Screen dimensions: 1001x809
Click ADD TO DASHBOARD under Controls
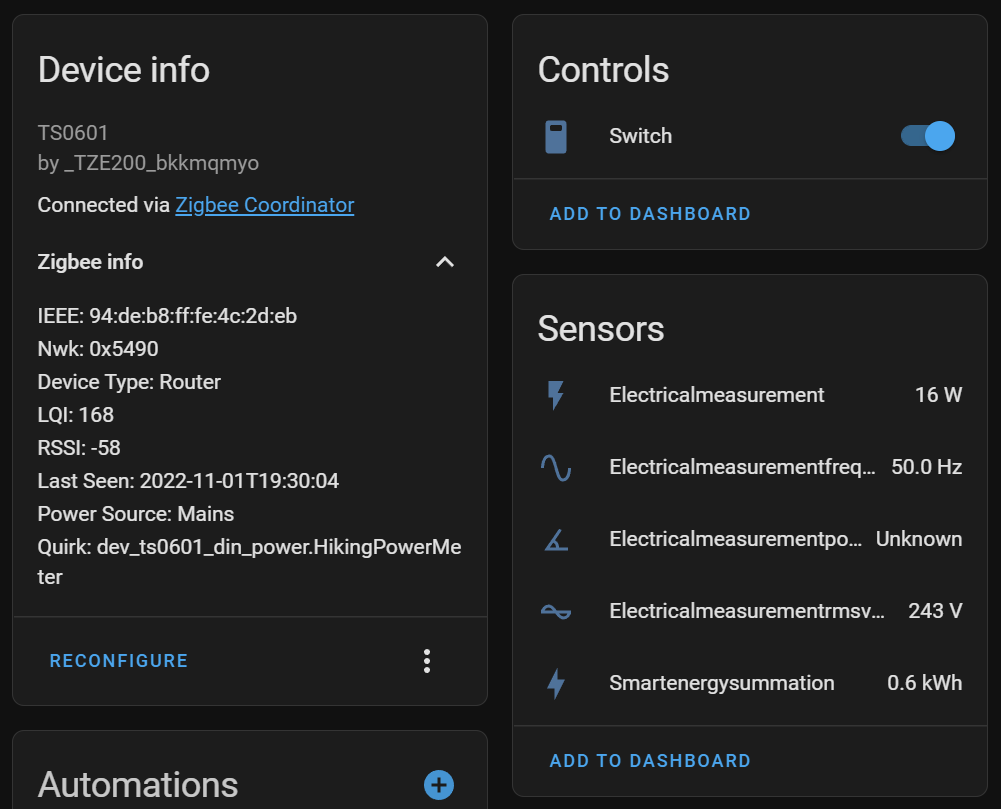click(650, 213)
